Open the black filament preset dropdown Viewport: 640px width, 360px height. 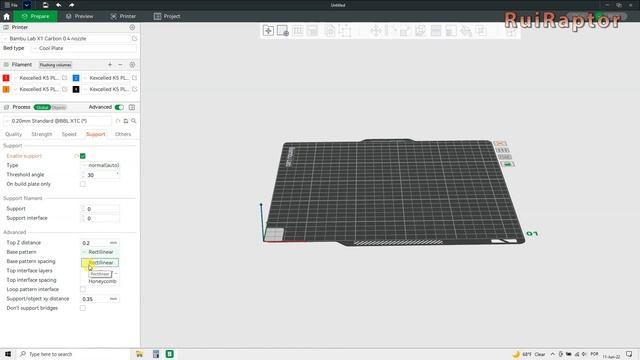click(x=107, y=89)
